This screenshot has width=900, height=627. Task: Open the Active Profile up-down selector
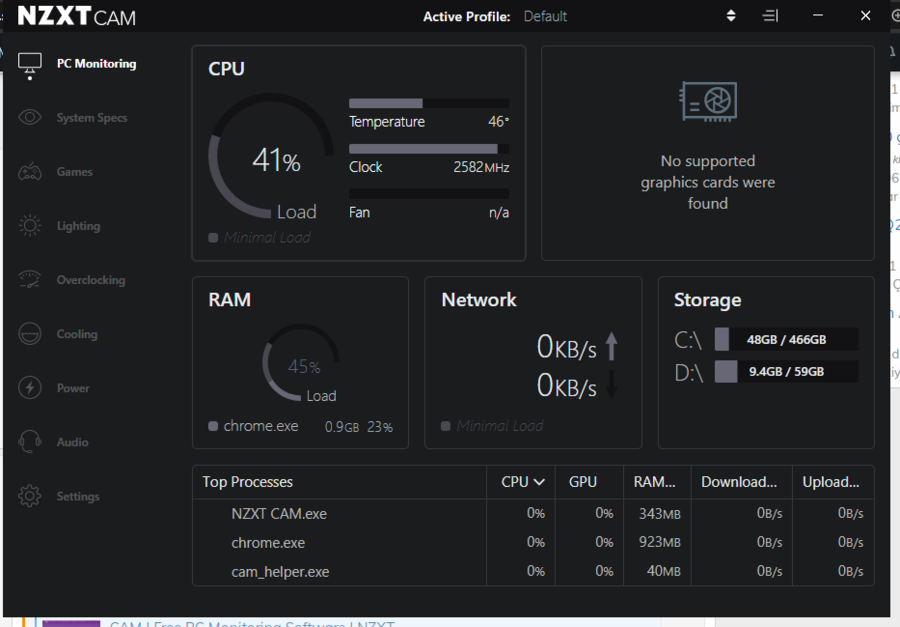(x=731, y=16)
